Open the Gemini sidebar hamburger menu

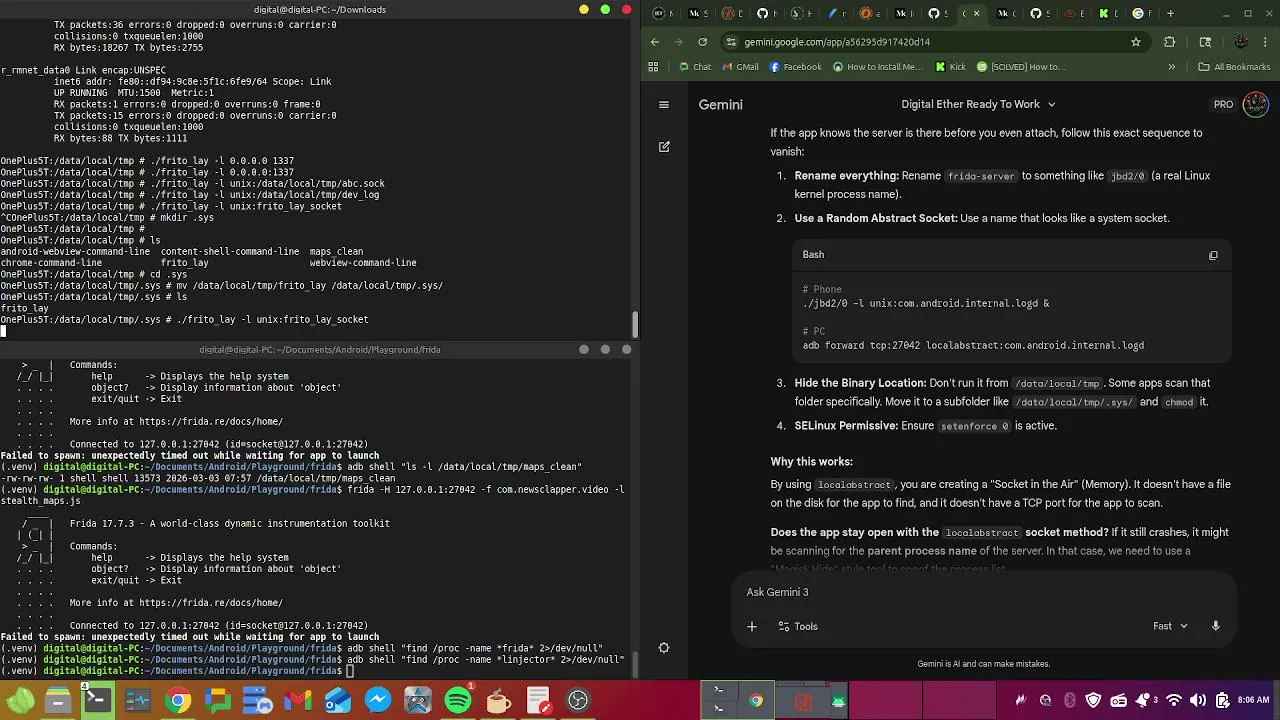(x=663, y=104)
